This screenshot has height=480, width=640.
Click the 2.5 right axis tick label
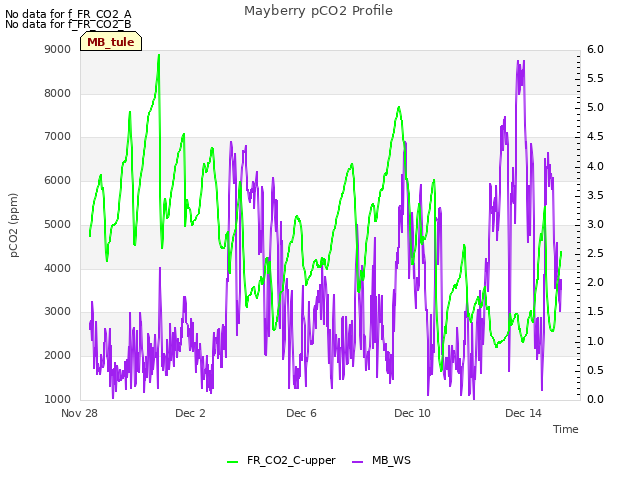point(595,253)
